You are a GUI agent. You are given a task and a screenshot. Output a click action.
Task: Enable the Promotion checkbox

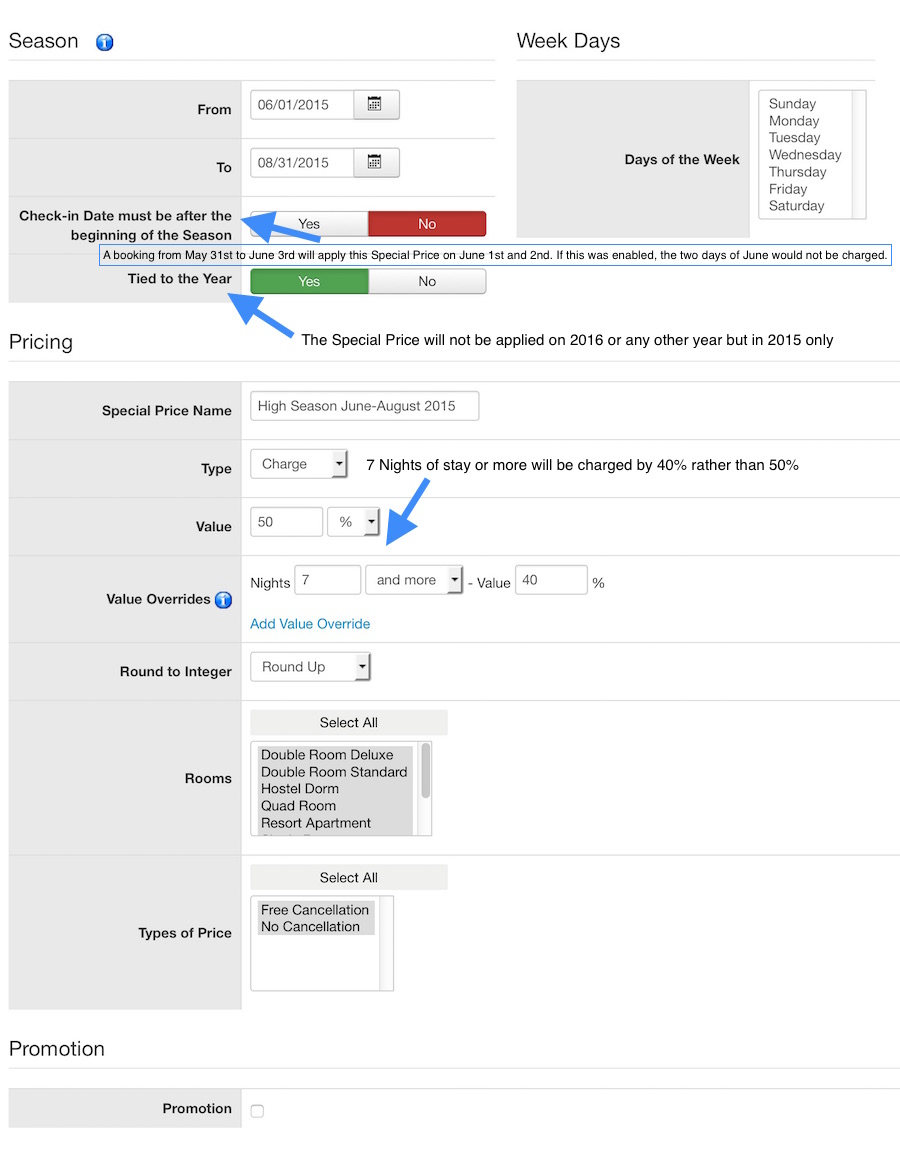(257, 1111)
